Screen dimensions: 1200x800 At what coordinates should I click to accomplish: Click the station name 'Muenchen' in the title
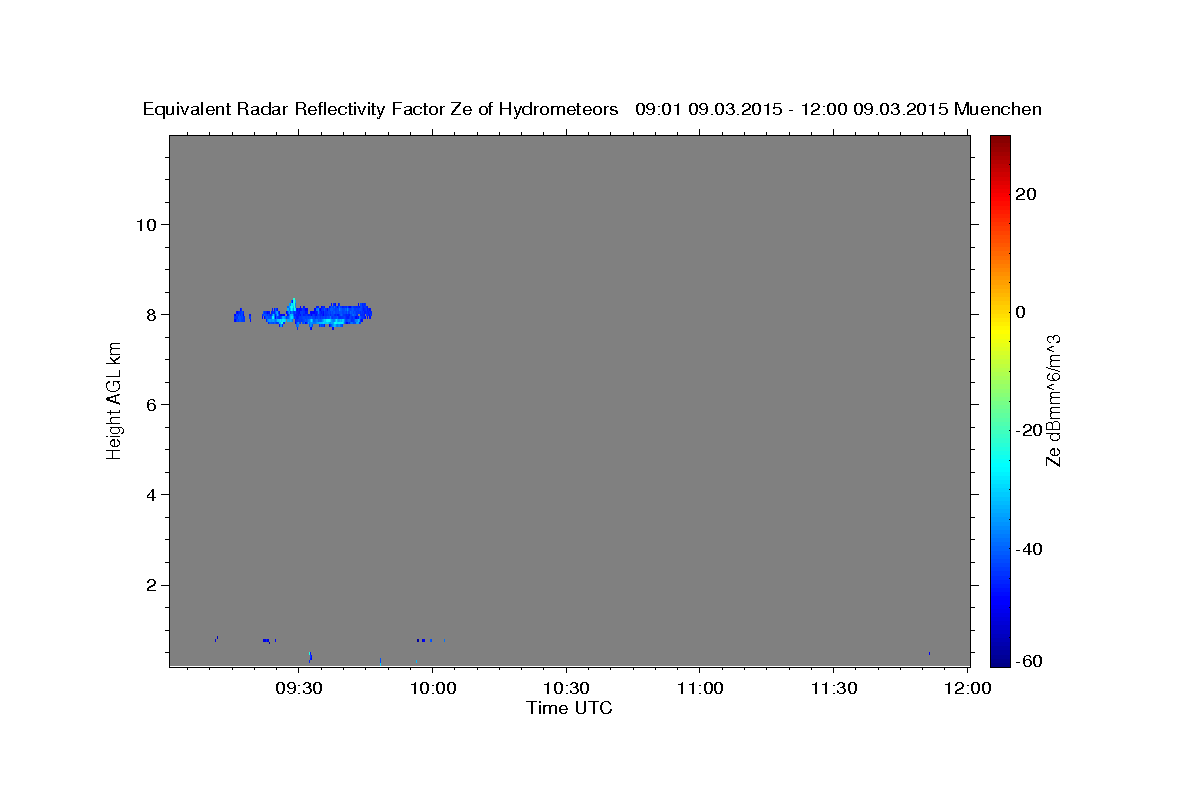998,109
